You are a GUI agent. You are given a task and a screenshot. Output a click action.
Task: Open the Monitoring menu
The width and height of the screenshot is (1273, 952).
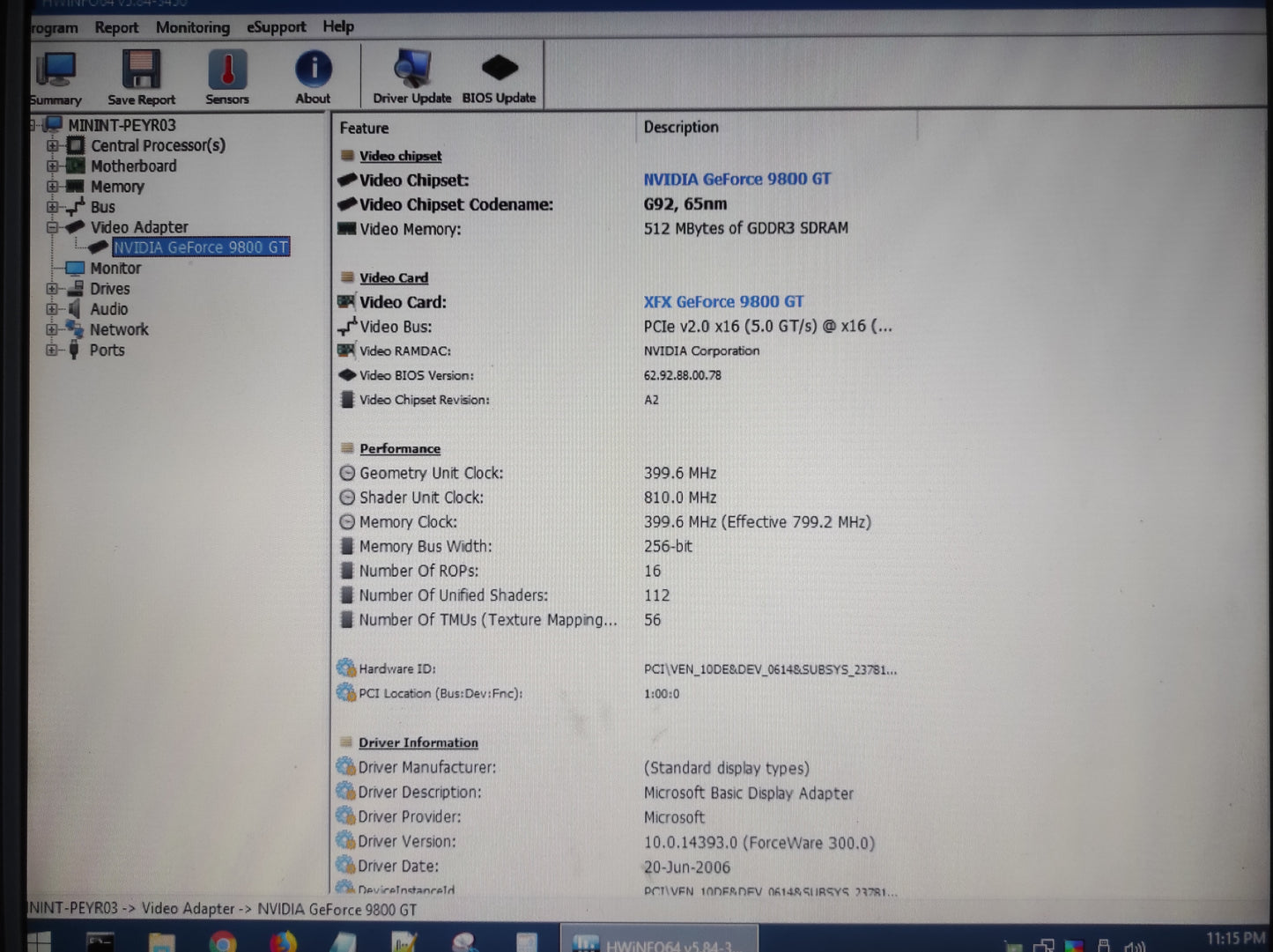192,27
